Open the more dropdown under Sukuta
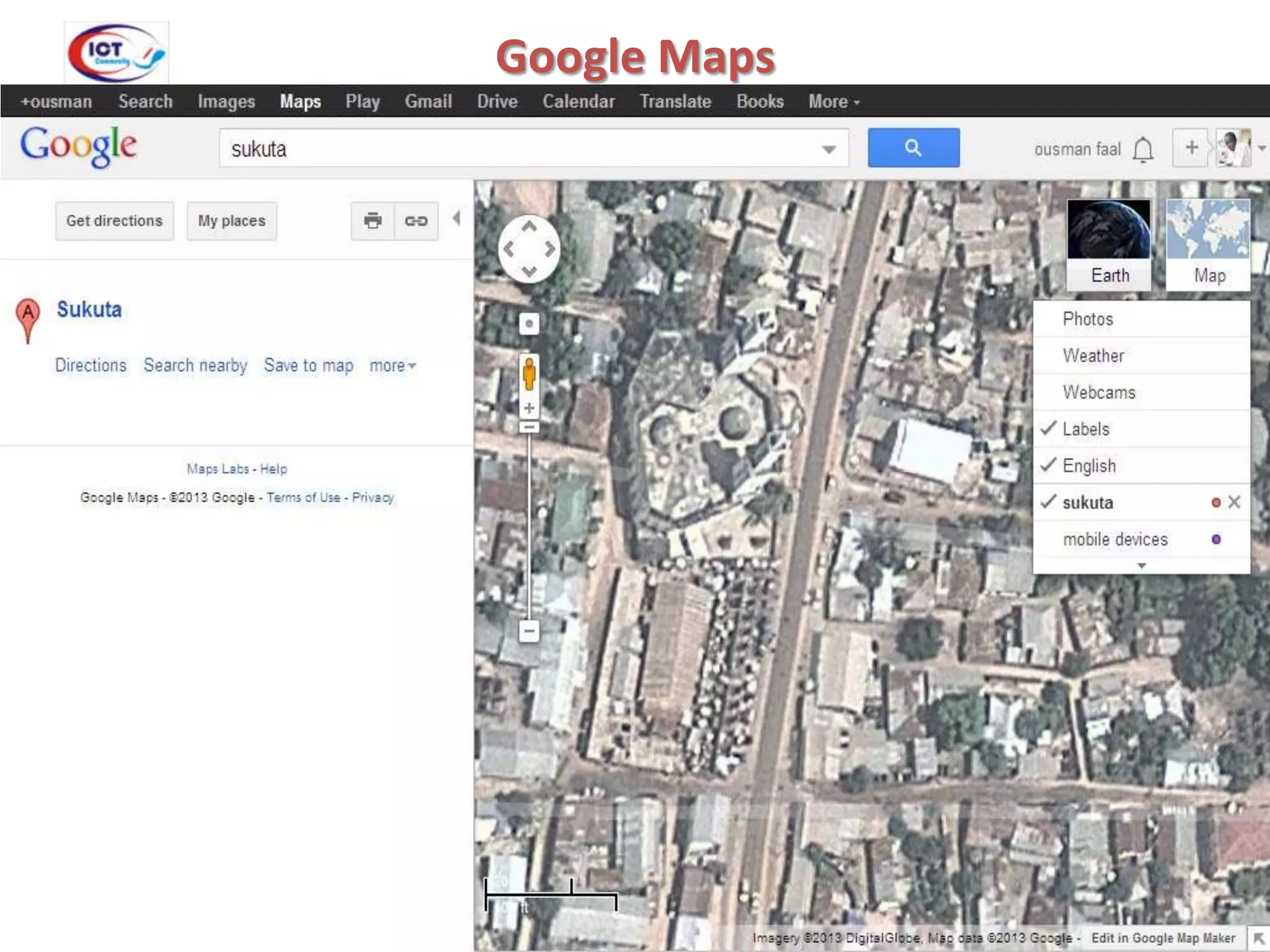Image resolution: width=1270 pixels, height=952 pixels. tap(393, 366)
